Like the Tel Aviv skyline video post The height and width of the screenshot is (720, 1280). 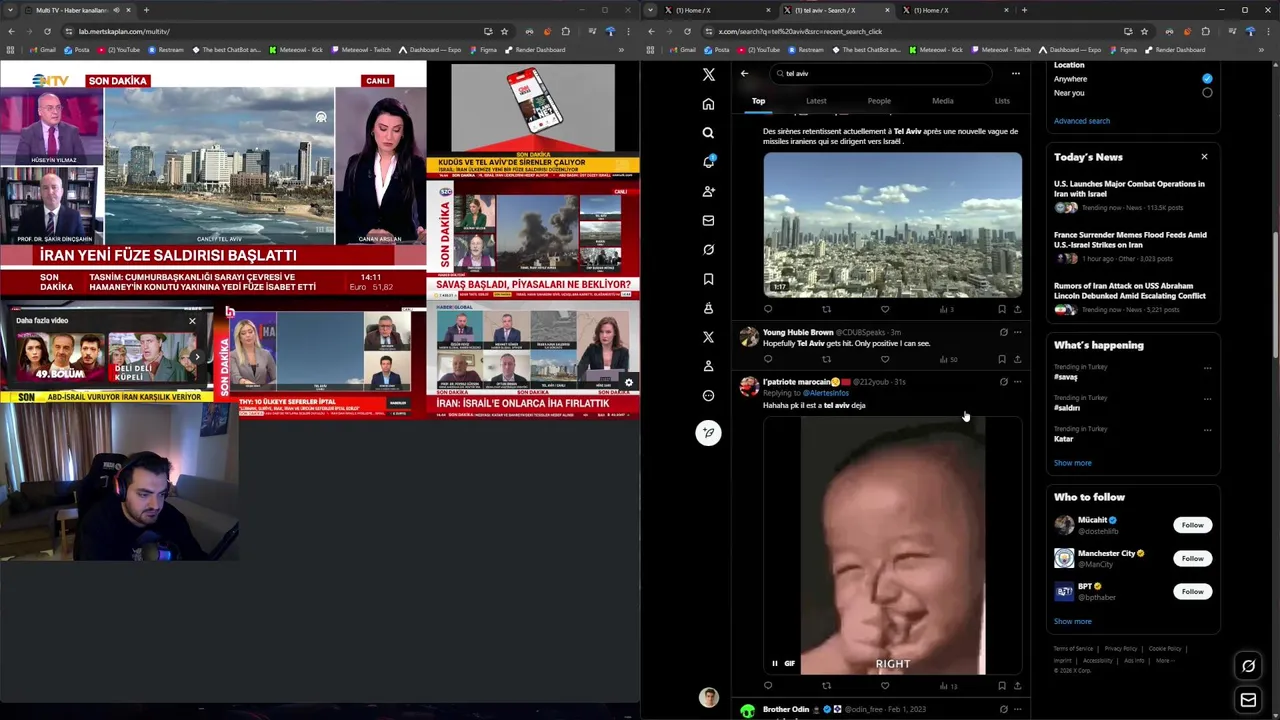[884, 309]
